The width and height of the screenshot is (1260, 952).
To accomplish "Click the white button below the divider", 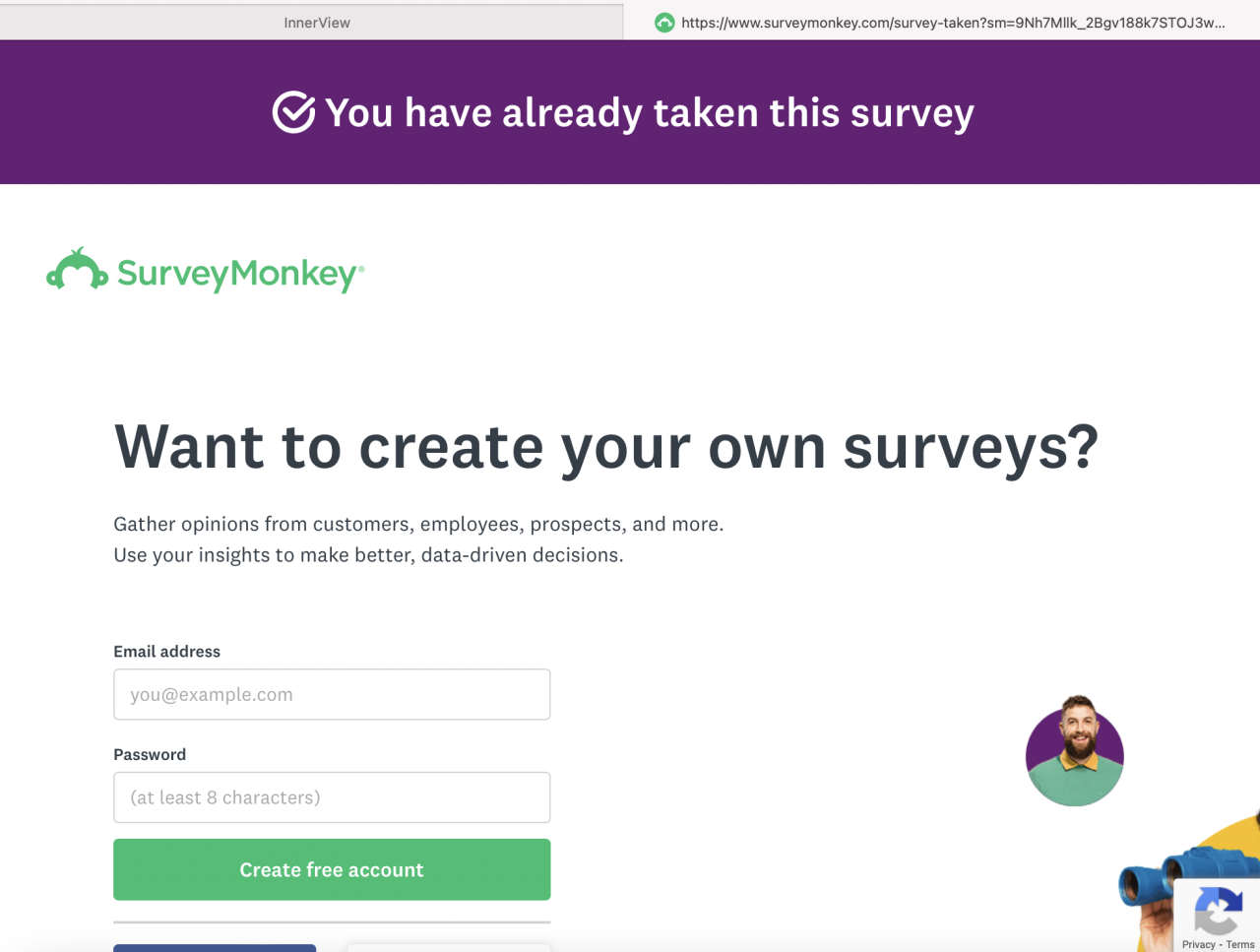I will (x=448, y=948).
